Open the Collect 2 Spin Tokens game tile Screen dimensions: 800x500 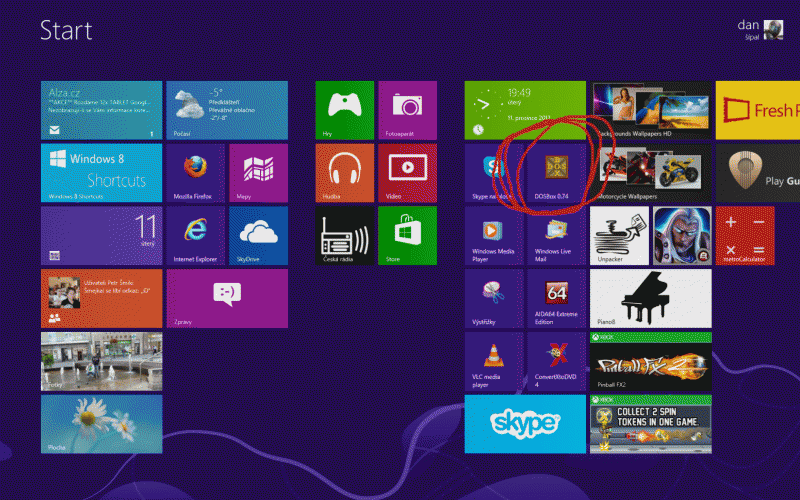pos(651,424)
